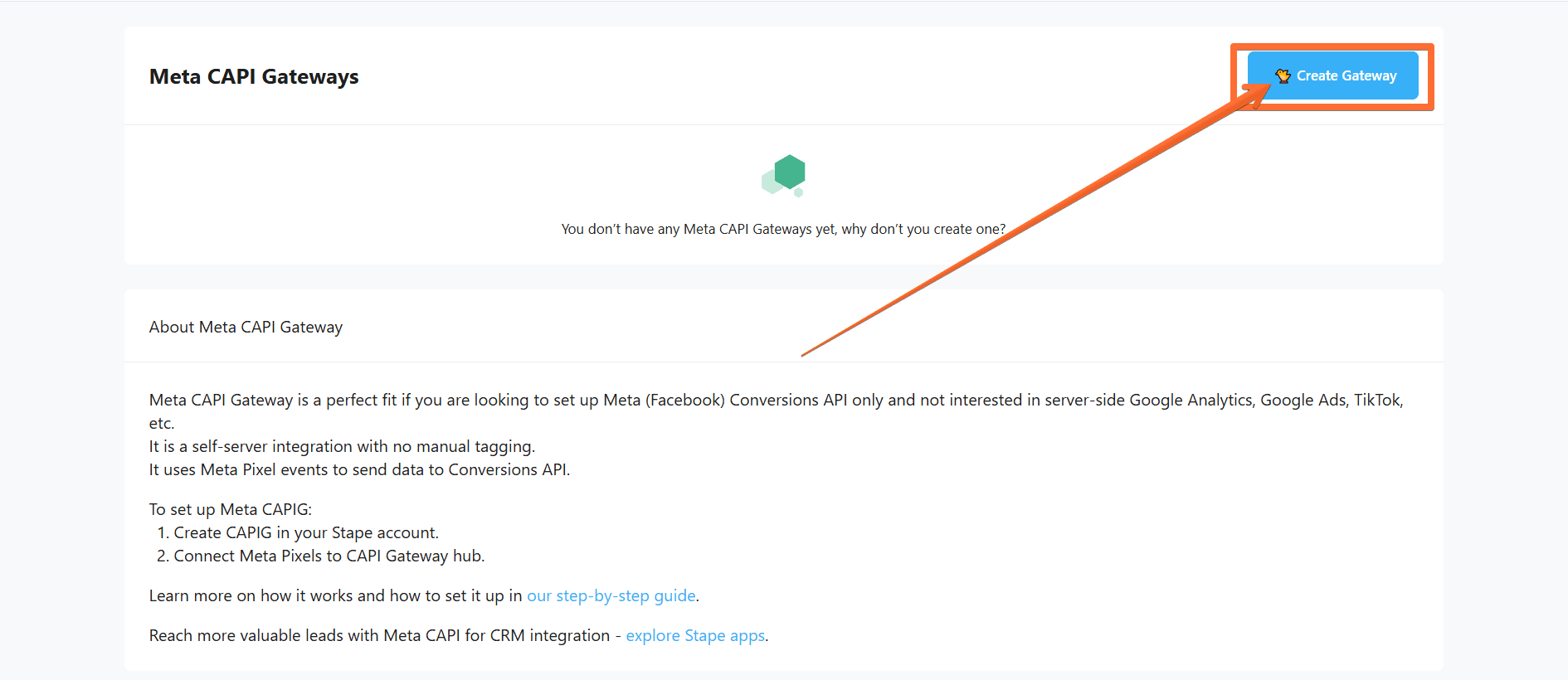The height and width of the screenshot is (680, 1568).
Task: Click the Meta CAPI Gateways page heading
Action: (254, 76)
